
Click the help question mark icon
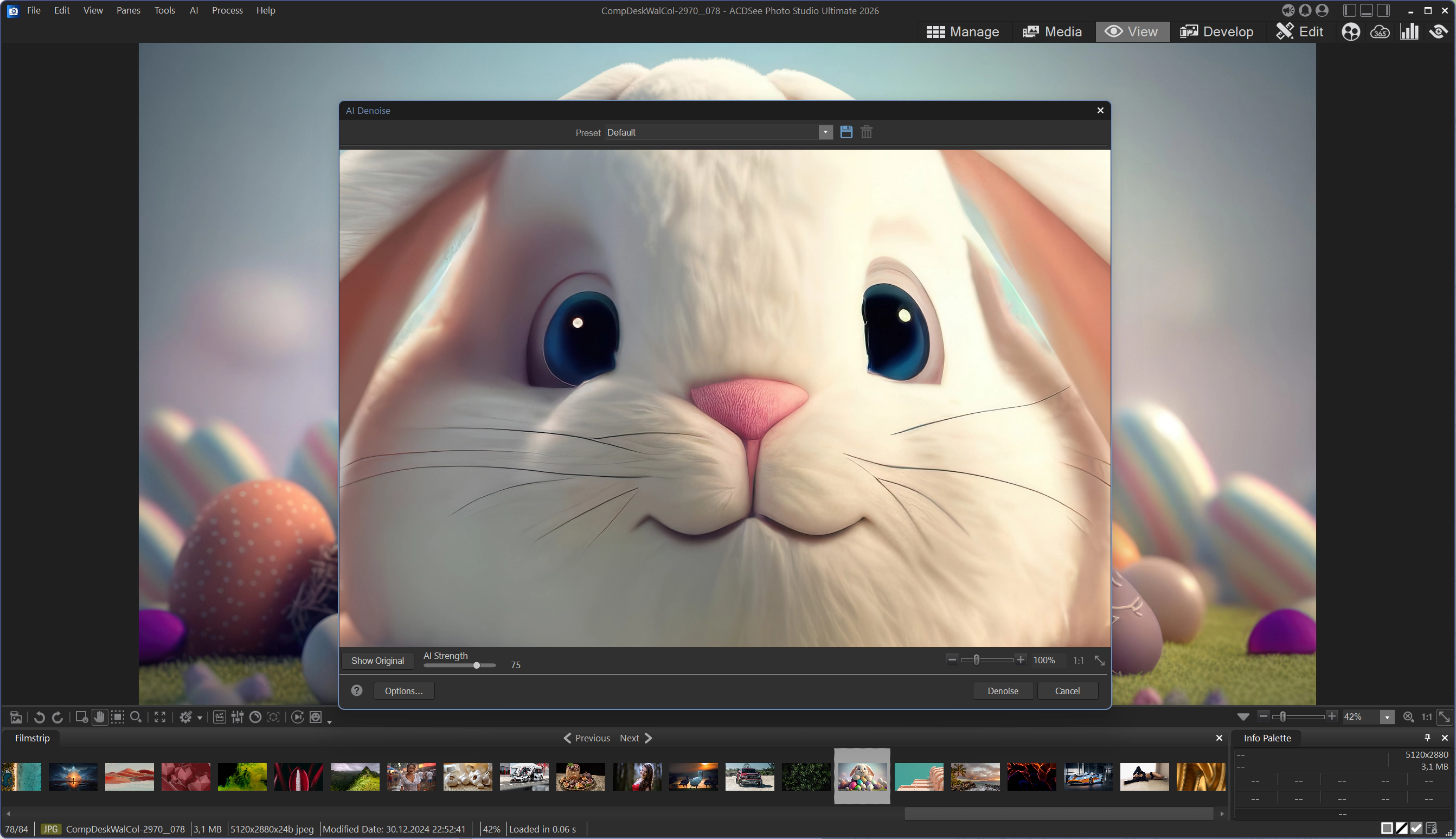coord(357,690)
